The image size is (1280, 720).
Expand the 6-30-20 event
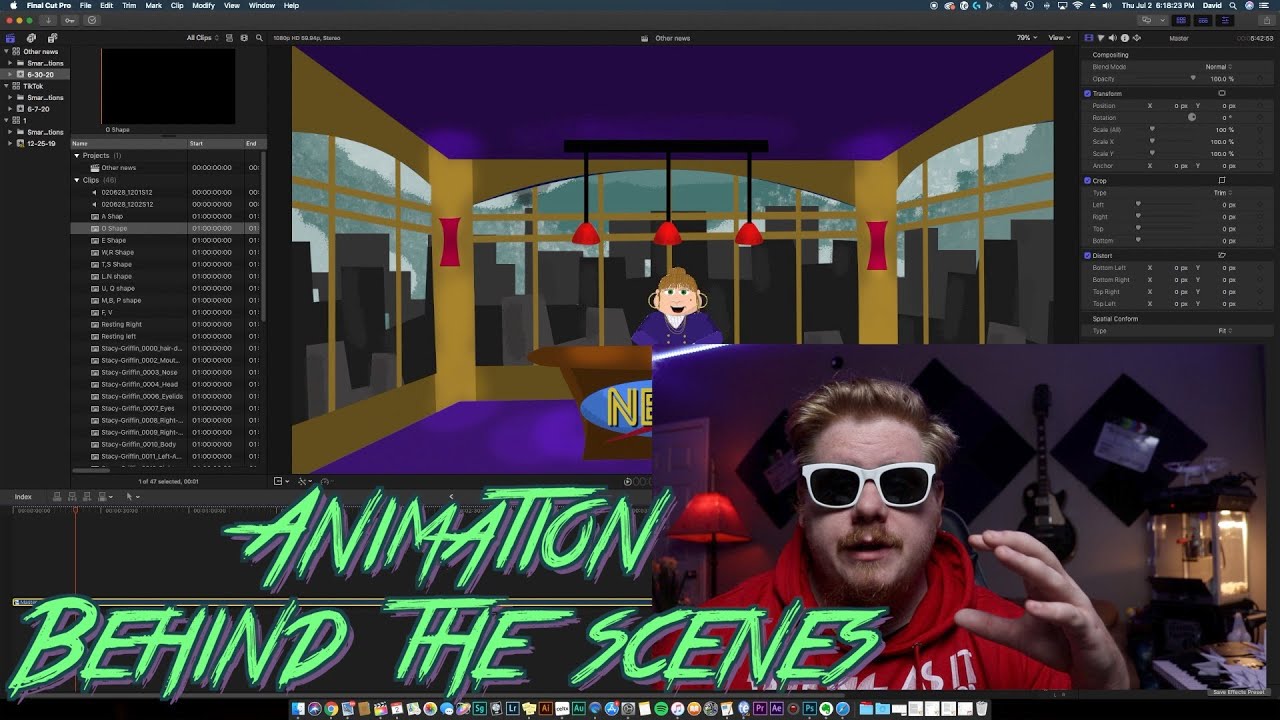(x=10, y=74)
